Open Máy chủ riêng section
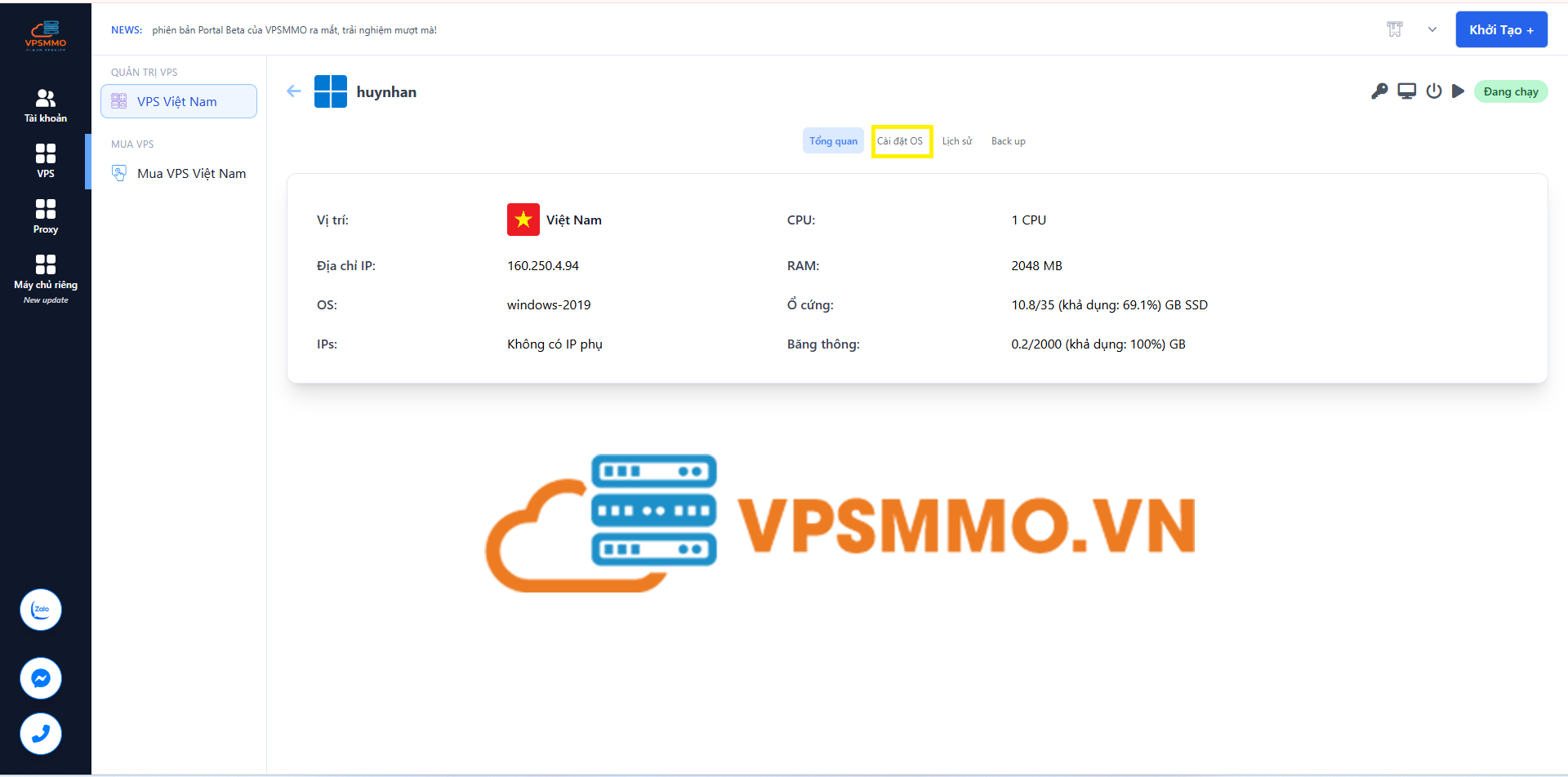The image size is (1568, 777). [46, 273]
